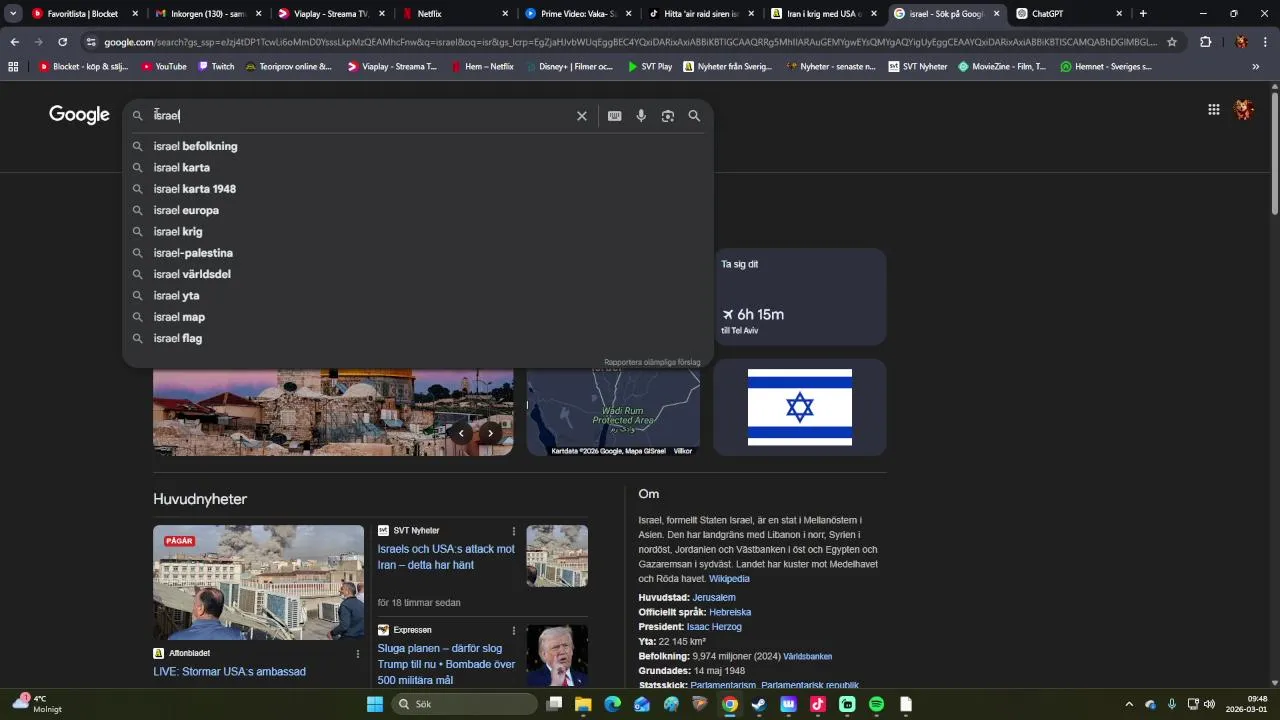Submit search with the magnifier button
This screenshot has width=1280, height=720.
(x=694, y=116)
